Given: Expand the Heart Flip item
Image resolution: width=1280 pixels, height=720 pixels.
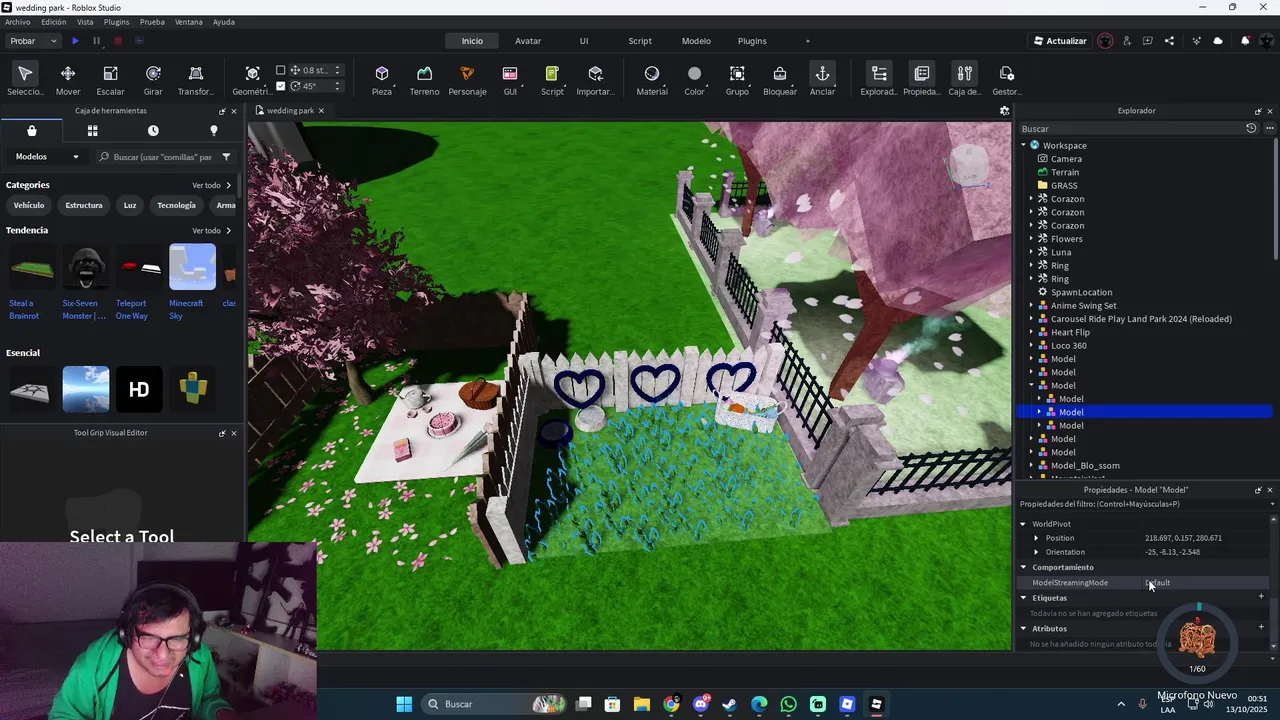Looking at the screenshot, I should click(1031, 332).
